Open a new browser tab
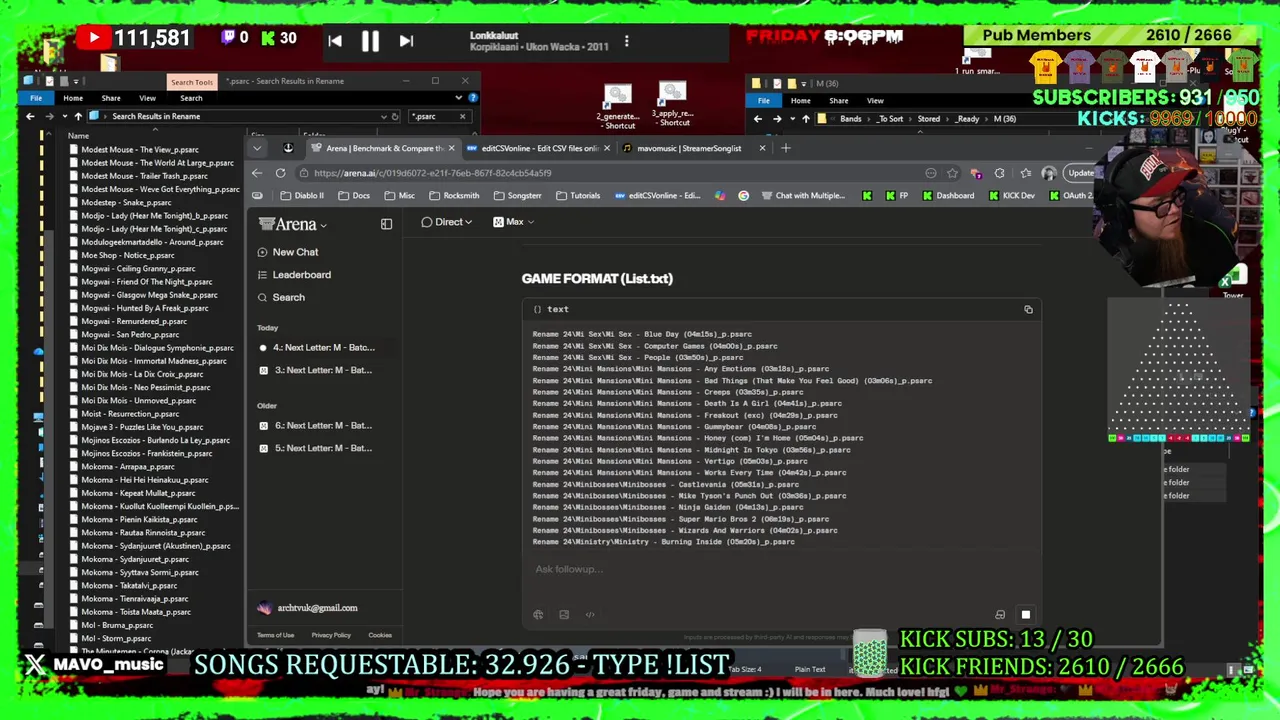Image resolution: width=1280 pixels, height=720 pixels. (786, 148)
